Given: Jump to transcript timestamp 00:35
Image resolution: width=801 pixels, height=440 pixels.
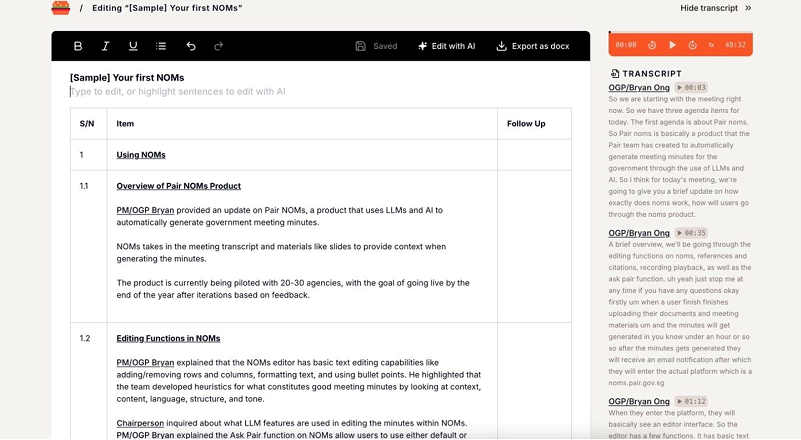Looking at the screenshot, I should click(691, 233).
